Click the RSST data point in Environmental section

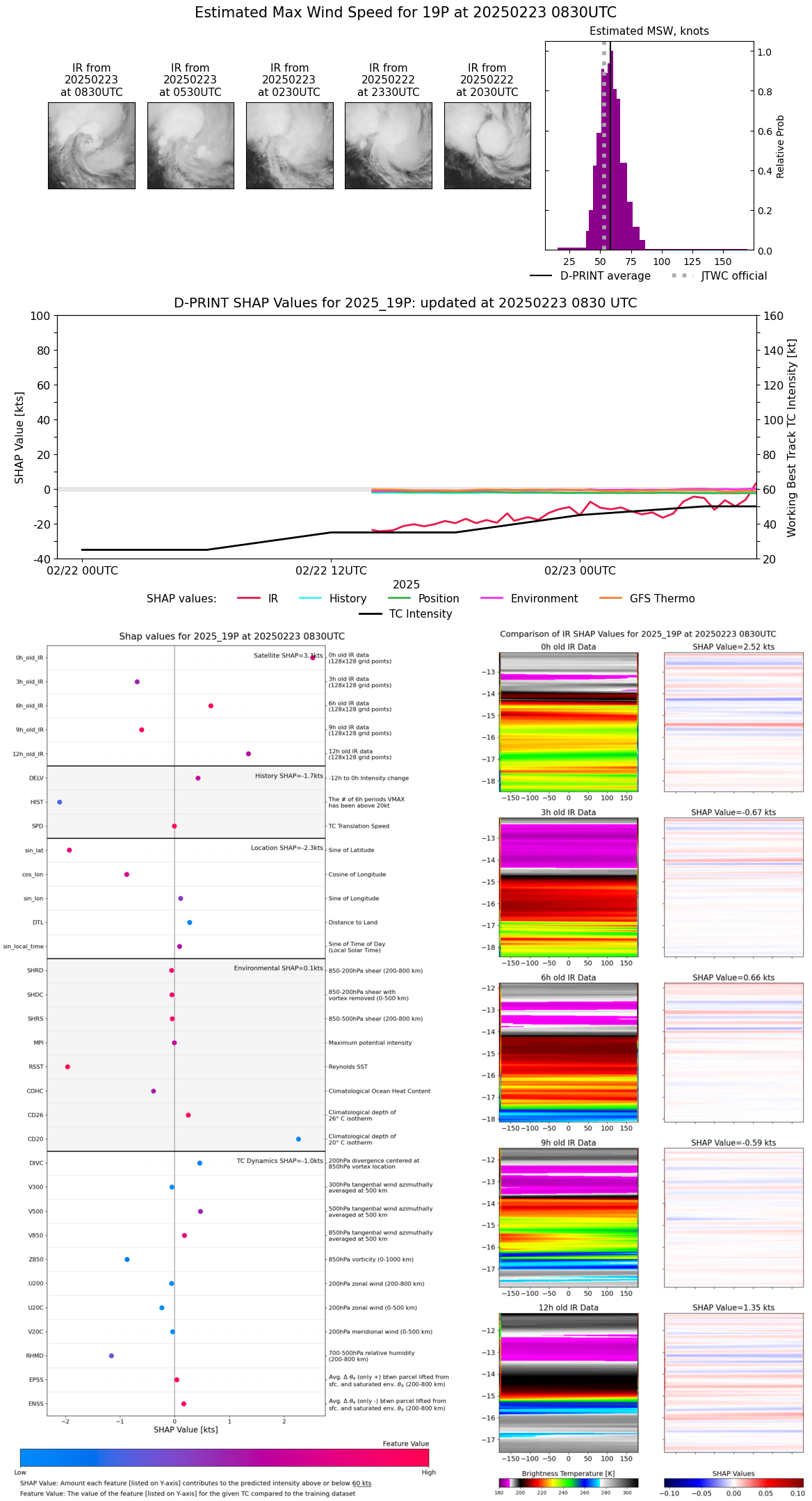click(x=67, y=1066)
